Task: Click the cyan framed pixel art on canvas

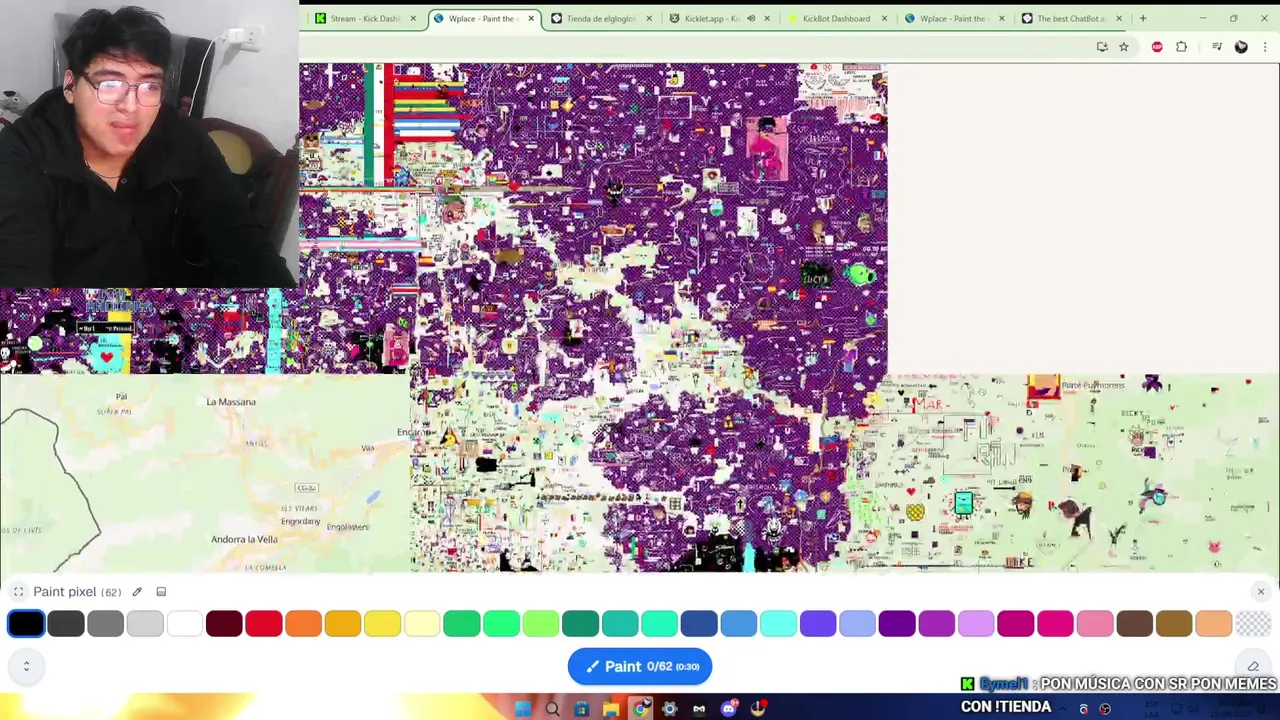Action: click(x=963, y=503)
